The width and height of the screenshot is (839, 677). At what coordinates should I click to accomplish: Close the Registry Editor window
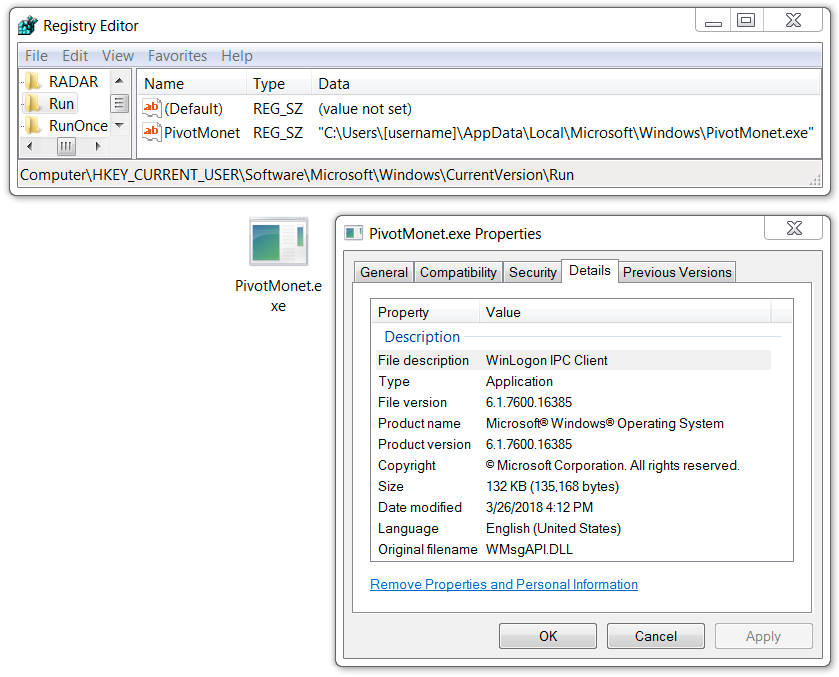tap(793, 21)
